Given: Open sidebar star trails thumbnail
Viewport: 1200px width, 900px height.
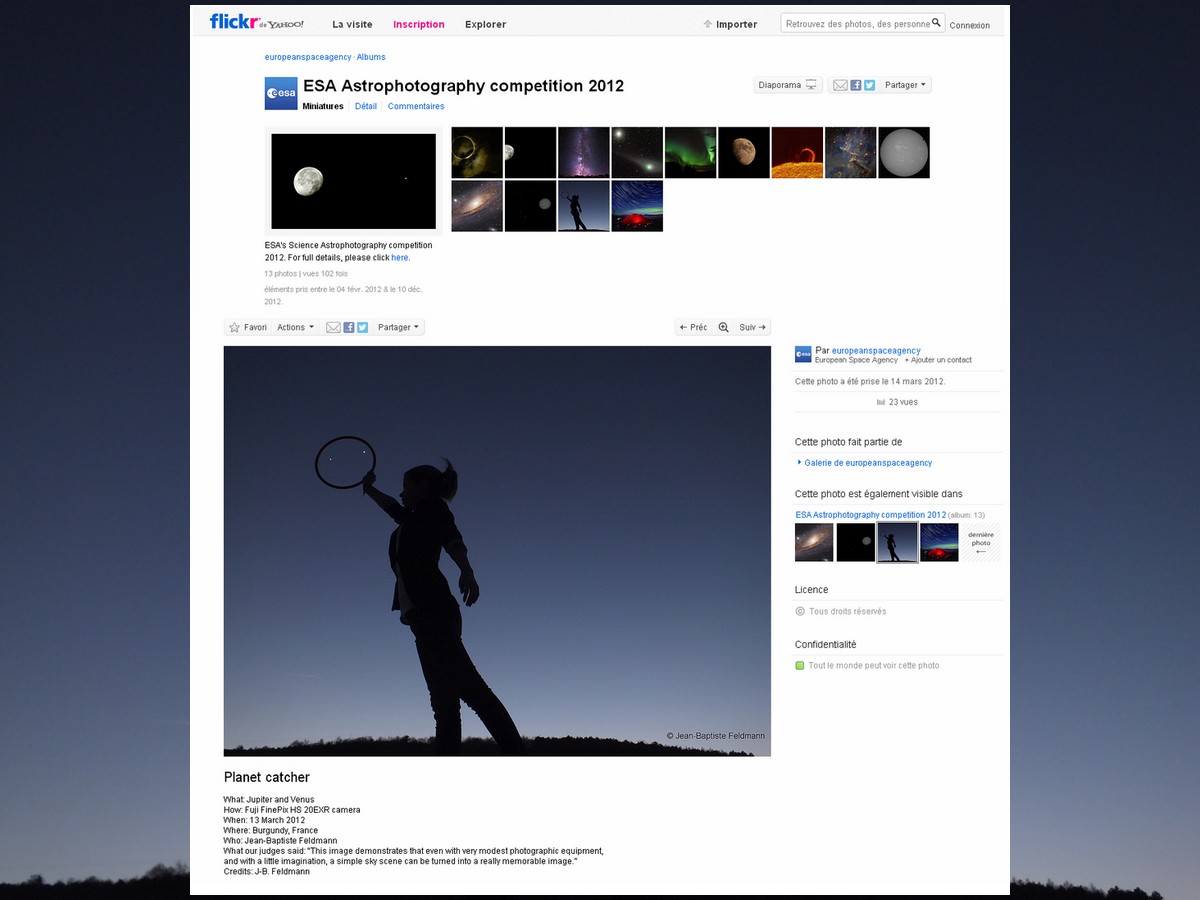Looking at the screenshot, I should tap(939, 542).
